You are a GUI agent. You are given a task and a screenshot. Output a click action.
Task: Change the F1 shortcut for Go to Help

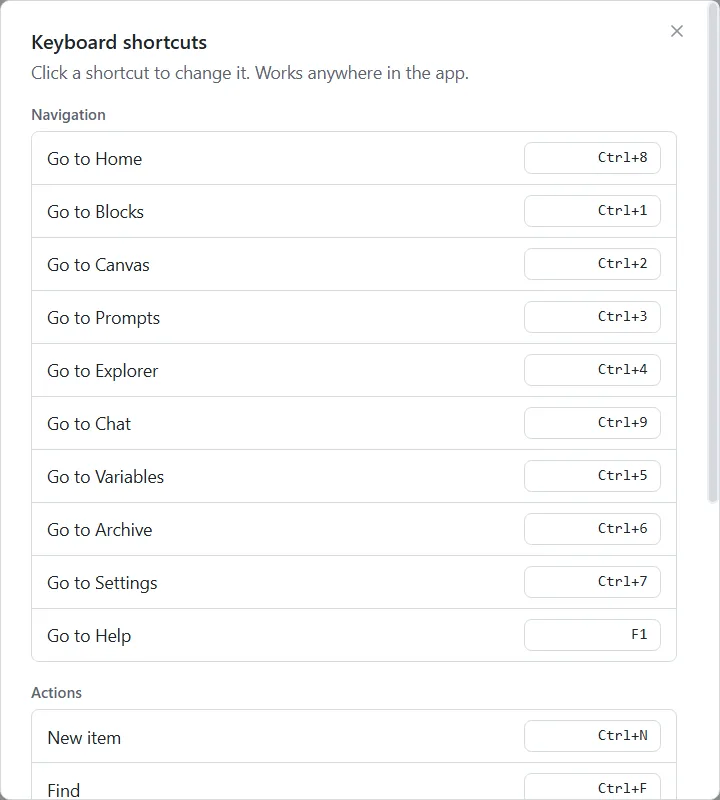592,636
